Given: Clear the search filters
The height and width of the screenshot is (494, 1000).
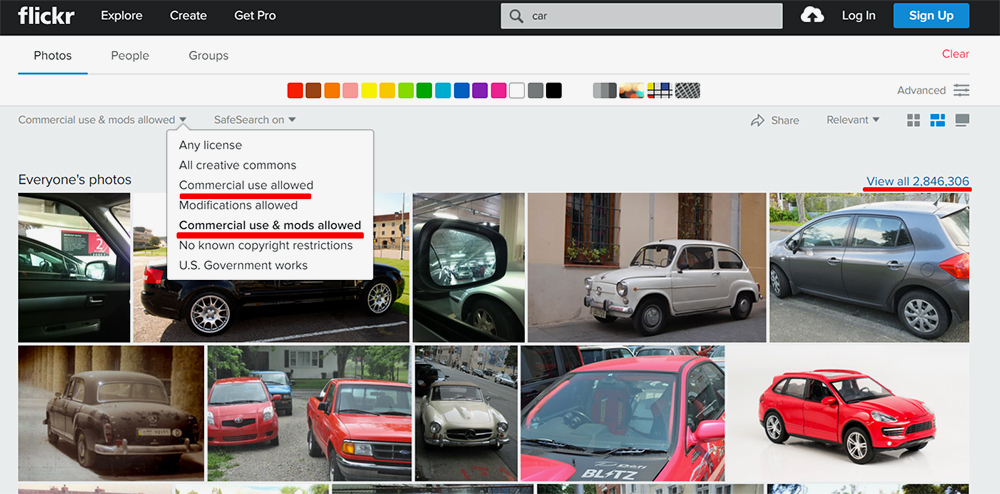Looking at the screenshot, I should point(955,54).
